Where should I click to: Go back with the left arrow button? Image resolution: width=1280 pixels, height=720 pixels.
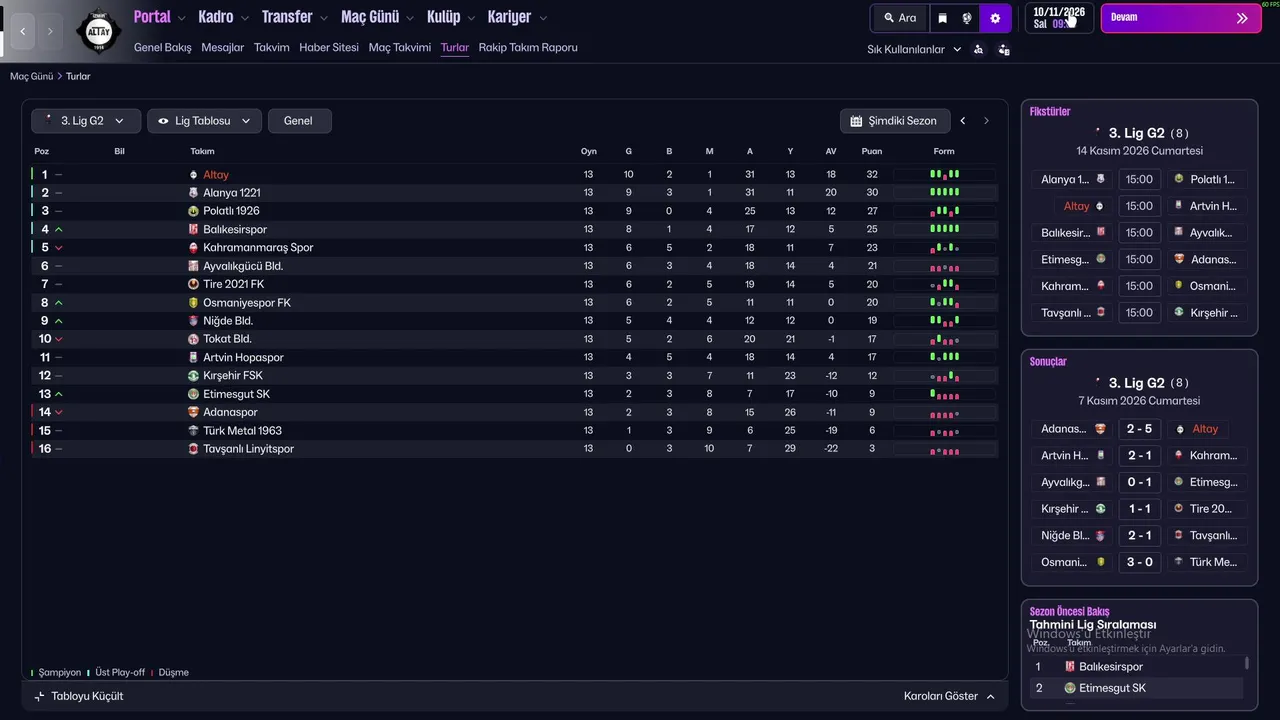[x=23, y=32]
